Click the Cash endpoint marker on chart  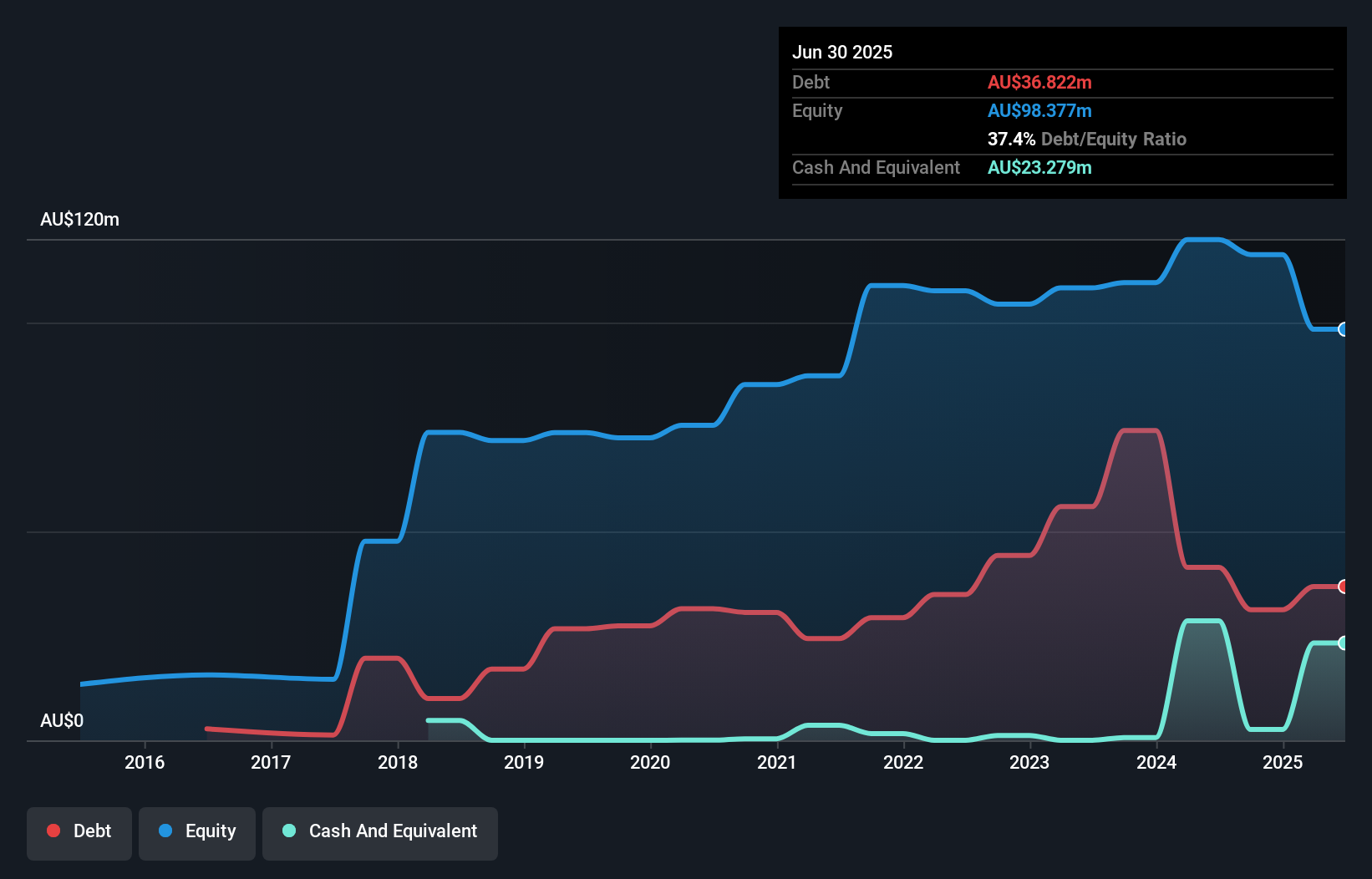pos(1343,643)
